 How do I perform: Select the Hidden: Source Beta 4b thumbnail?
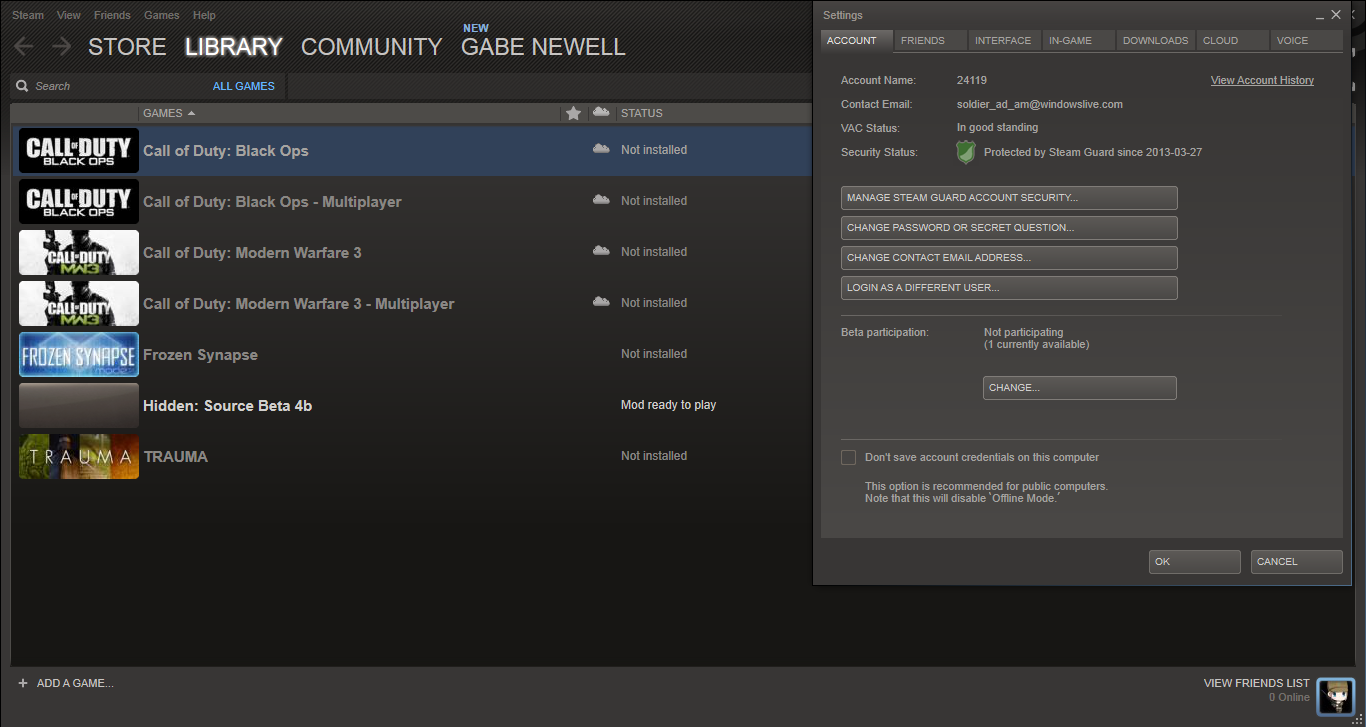(79, 405)
